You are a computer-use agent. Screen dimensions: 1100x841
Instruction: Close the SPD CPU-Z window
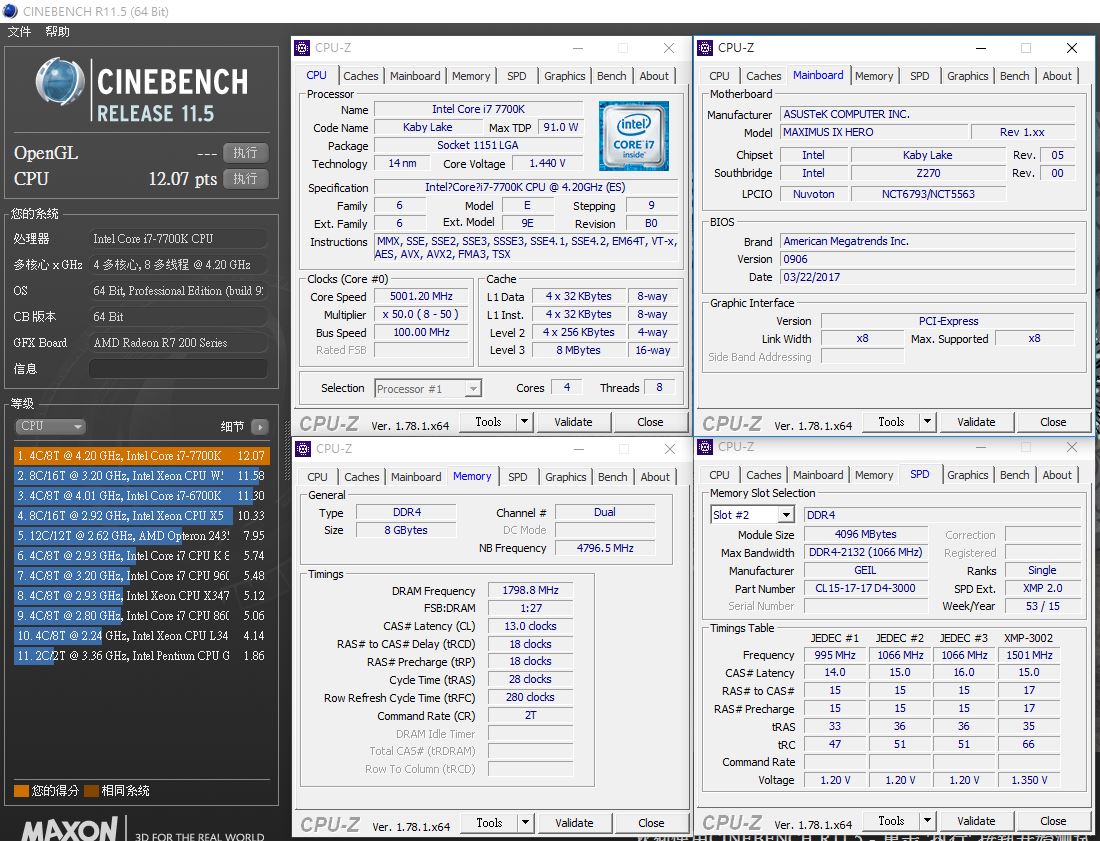coord(1071,447)
